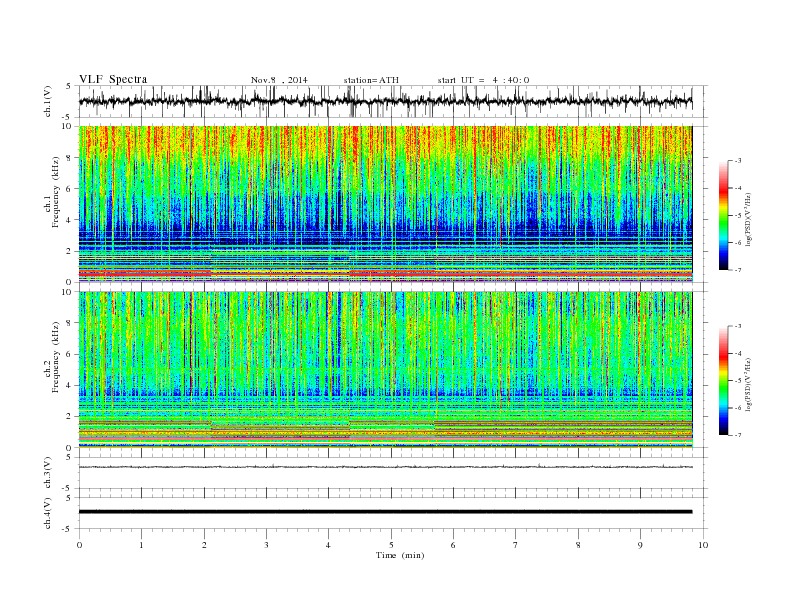
Task: Click the "VLF Spectra" plot title
Action: tap(113, 79)
